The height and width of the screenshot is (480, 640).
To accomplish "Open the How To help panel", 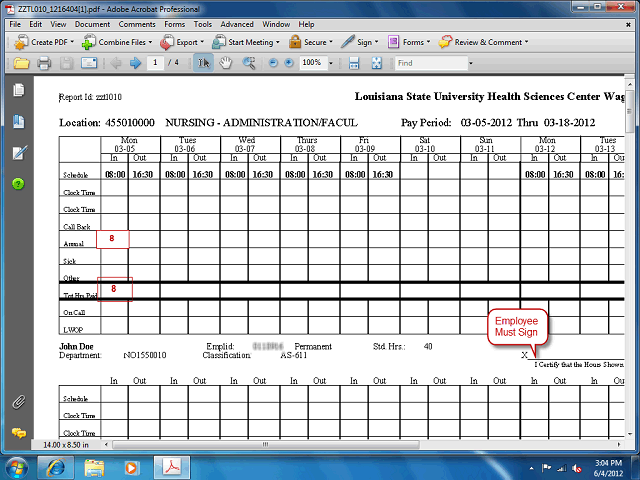I will coord(18,184).
